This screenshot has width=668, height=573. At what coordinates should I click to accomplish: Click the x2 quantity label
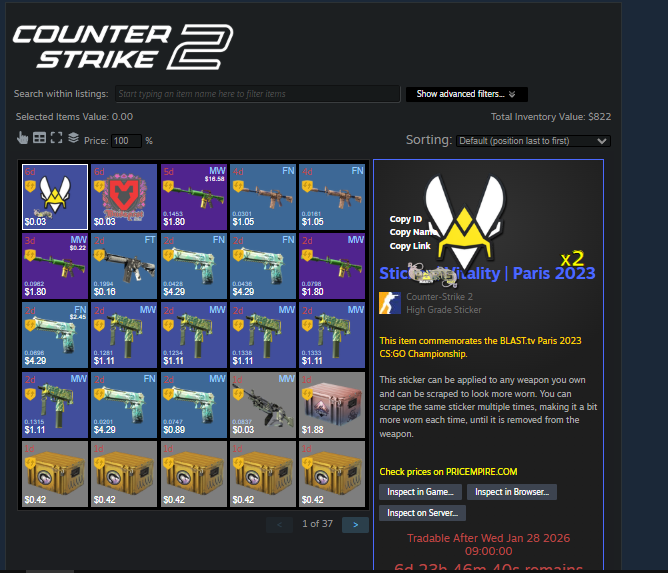click(572, 259)
